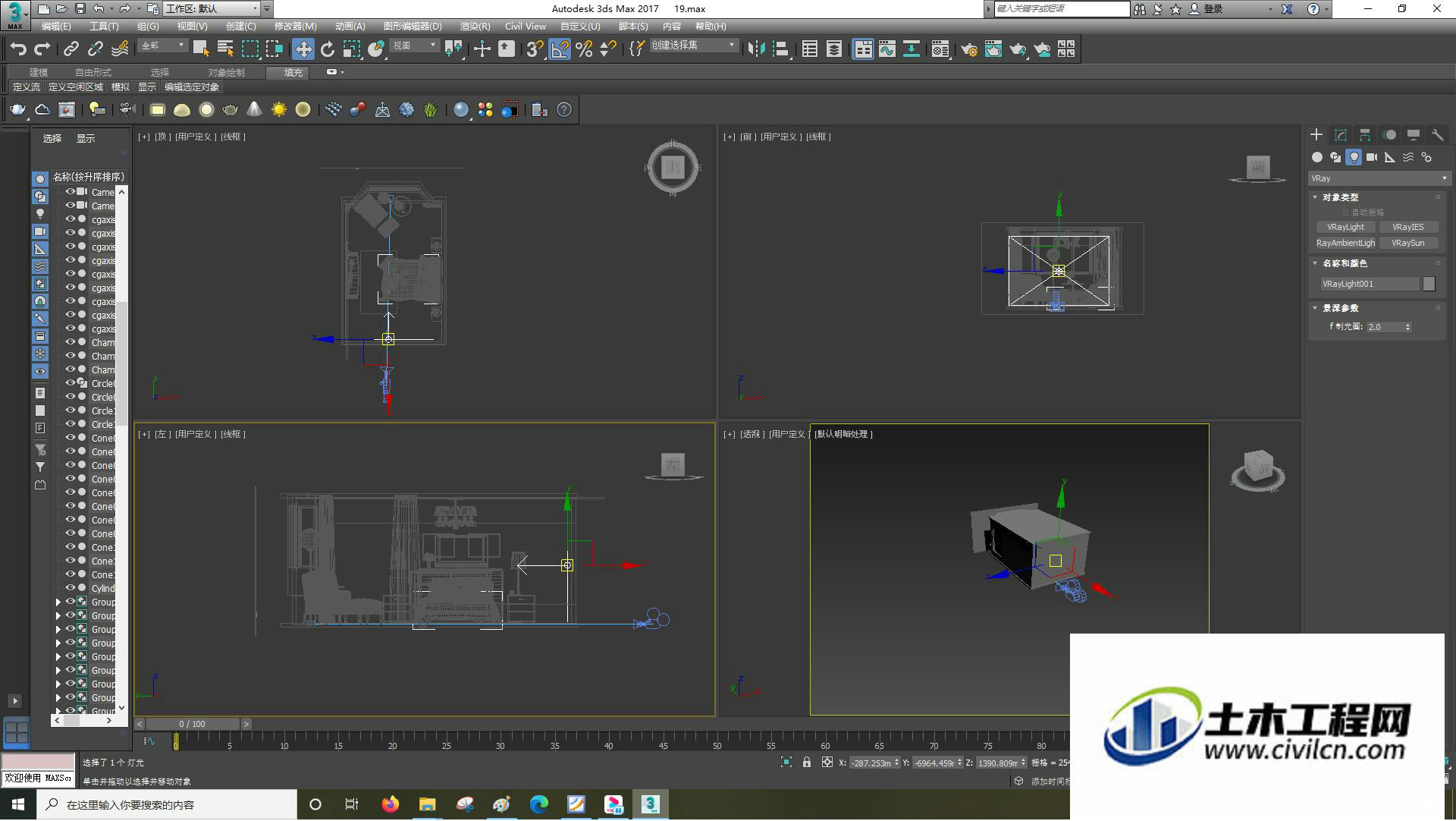Click the VRayIES button

1407,228
